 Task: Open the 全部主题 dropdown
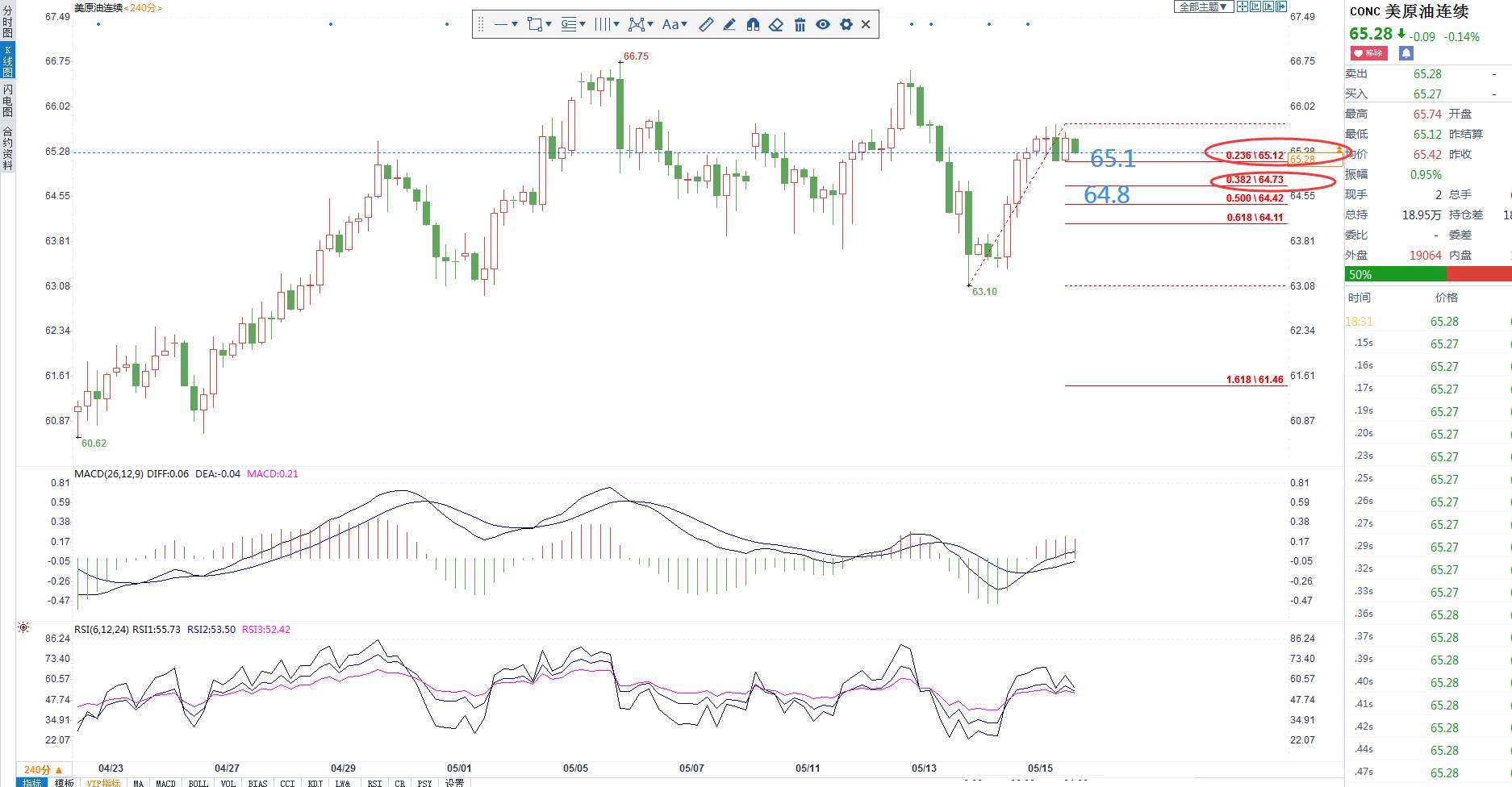(x=1203, y=6)
